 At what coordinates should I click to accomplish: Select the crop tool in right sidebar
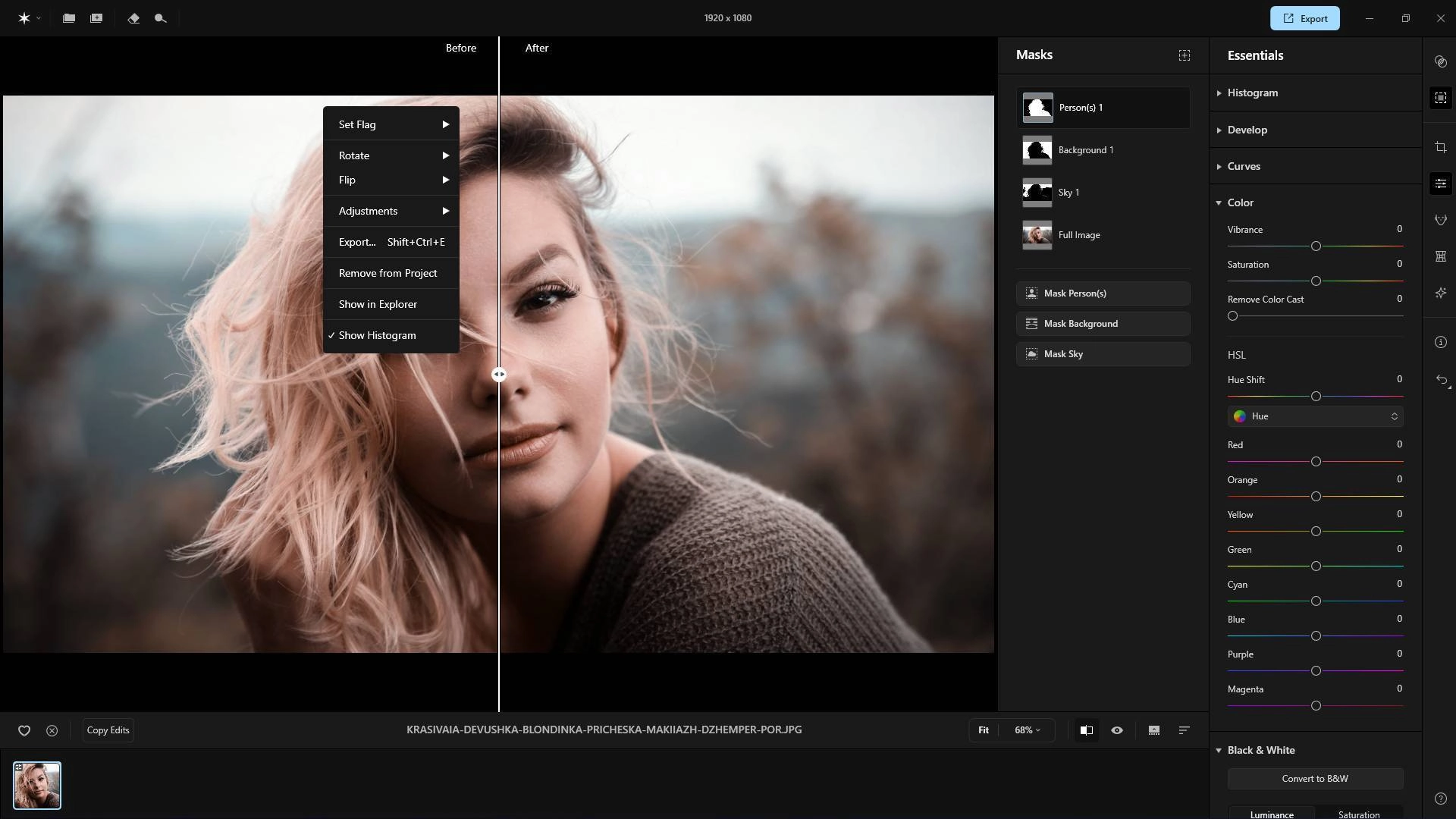tap(1440, 147)
